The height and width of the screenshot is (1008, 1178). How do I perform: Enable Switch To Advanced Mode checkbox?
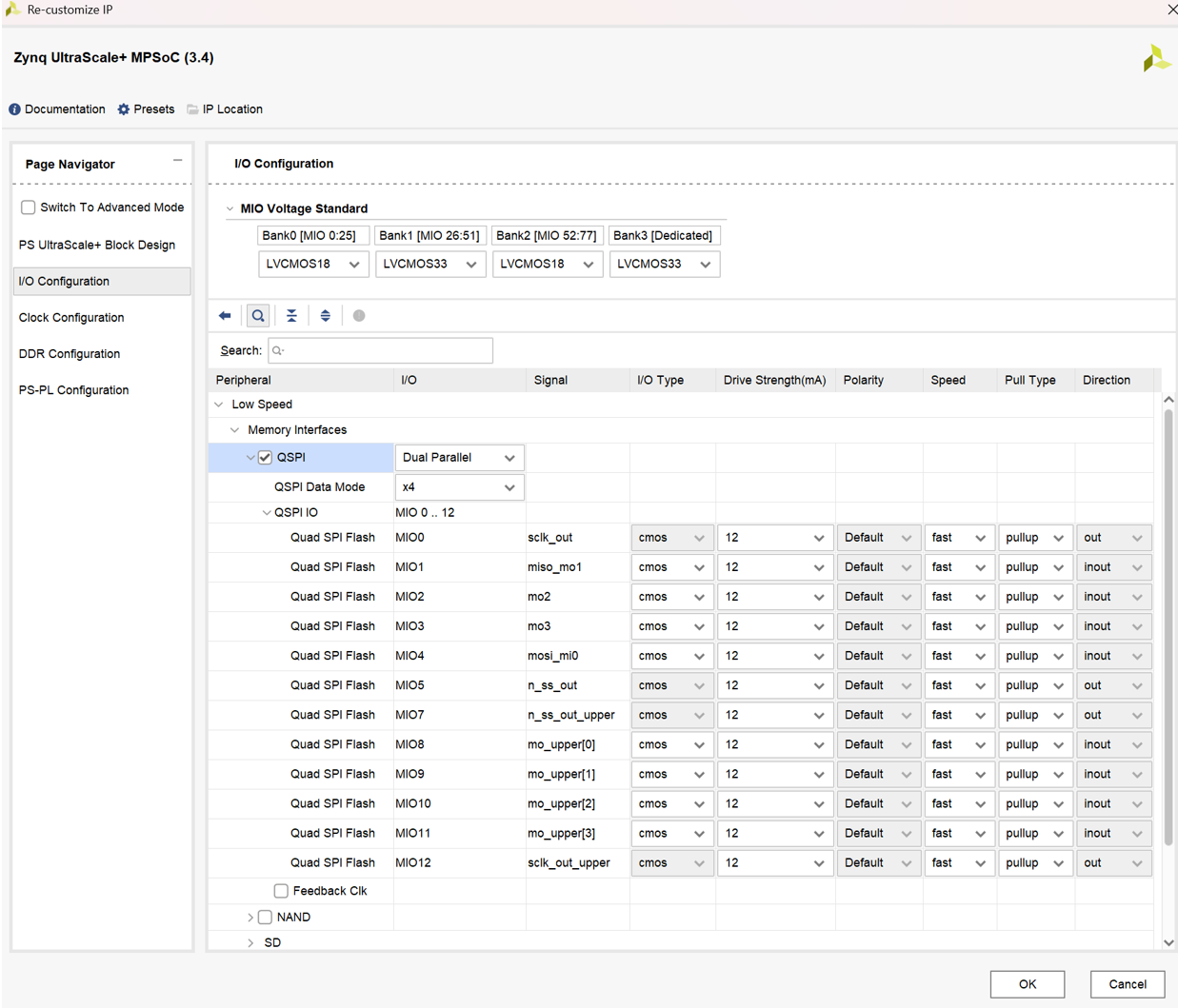pyautogui.click(x=29, y=208)
